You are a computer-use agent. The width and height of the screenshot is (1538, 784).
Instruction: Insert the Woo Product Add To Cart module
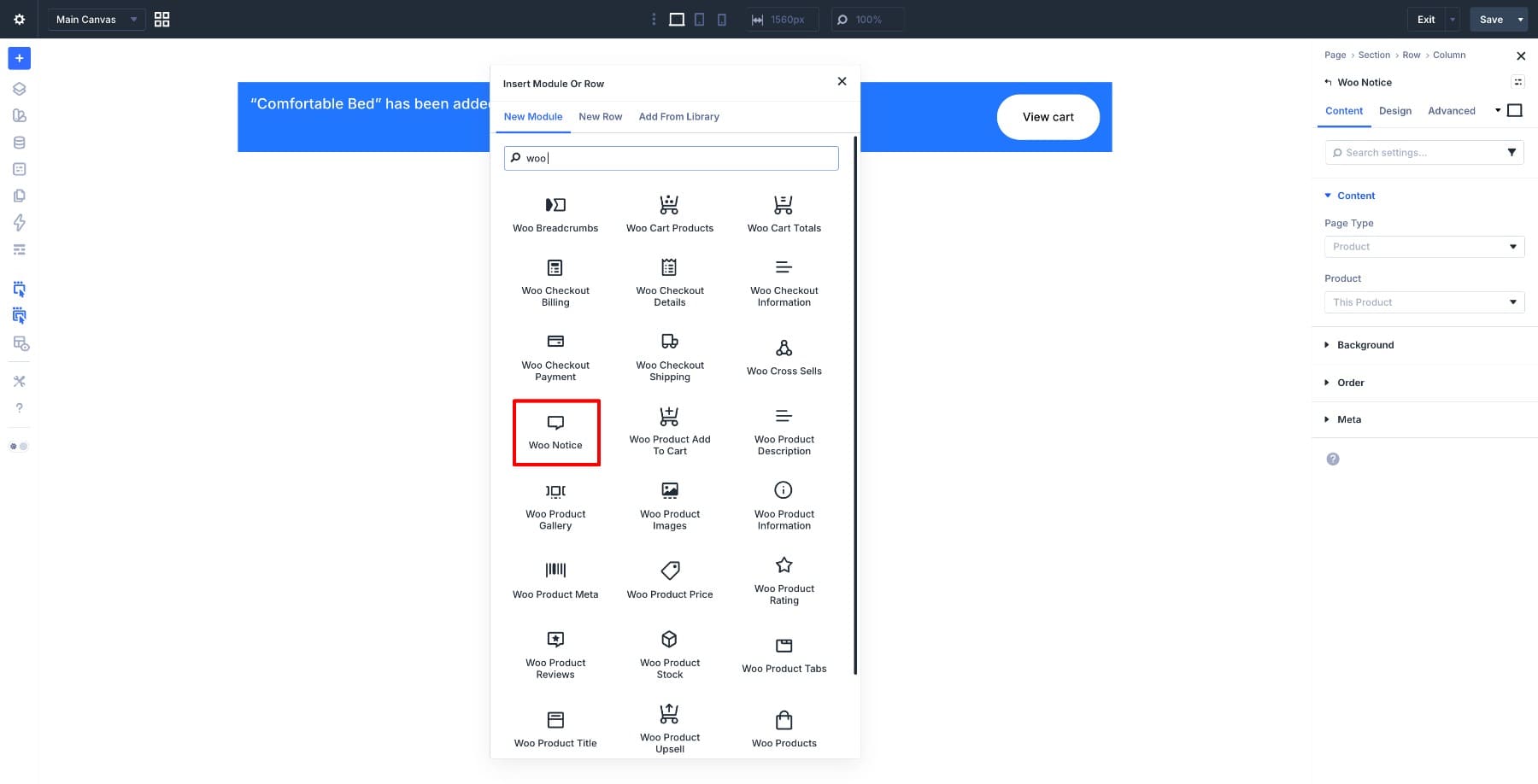tap(670, 431)
